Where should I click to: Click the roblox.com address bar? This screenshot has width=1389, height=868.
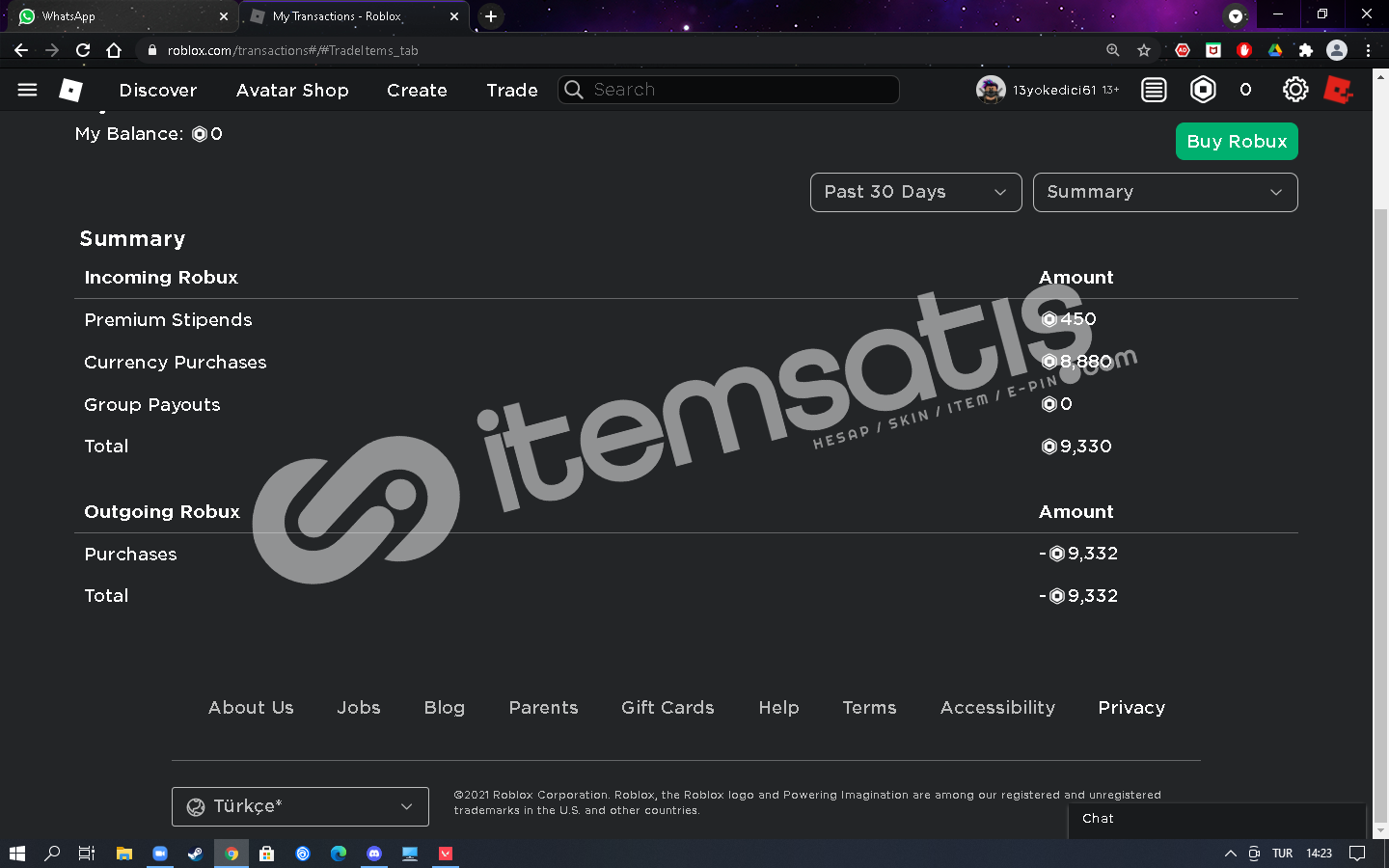tap(617, 50)
